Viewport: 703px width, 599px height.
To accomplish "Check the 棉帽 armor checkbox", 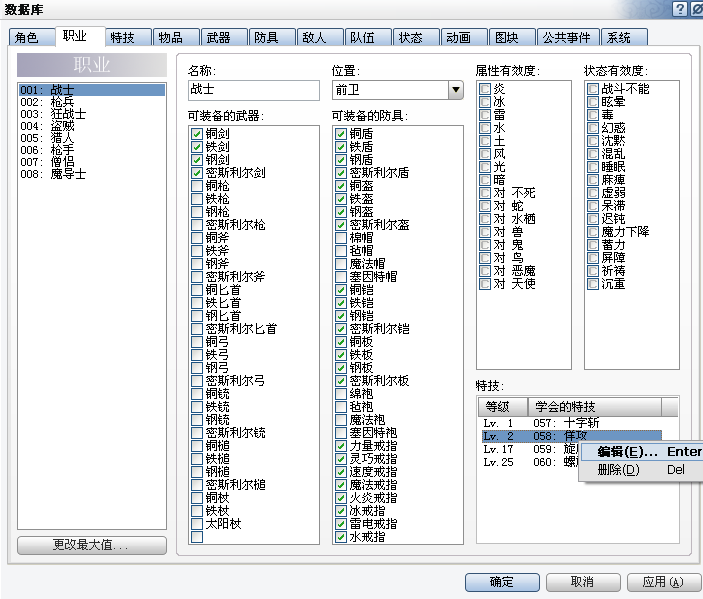I will [341, 238].
